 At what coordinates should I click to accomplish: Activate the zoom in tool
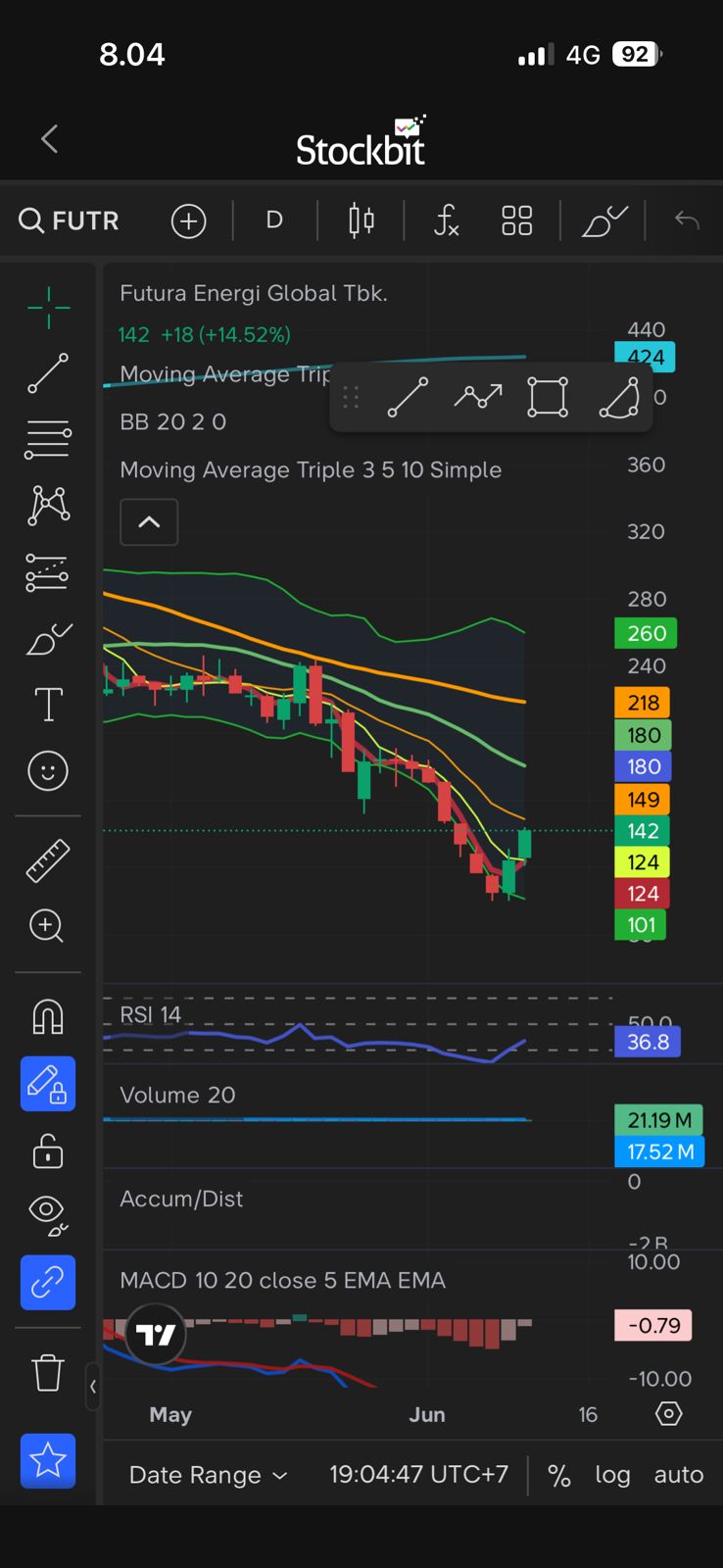point(48,926)
